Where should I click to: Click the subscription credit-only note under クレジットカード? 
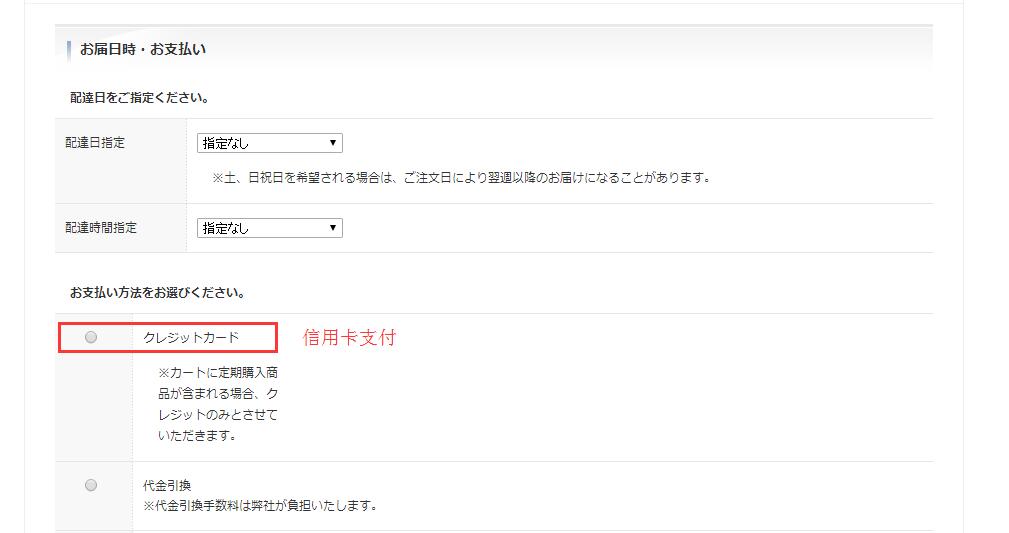(217, 404)
